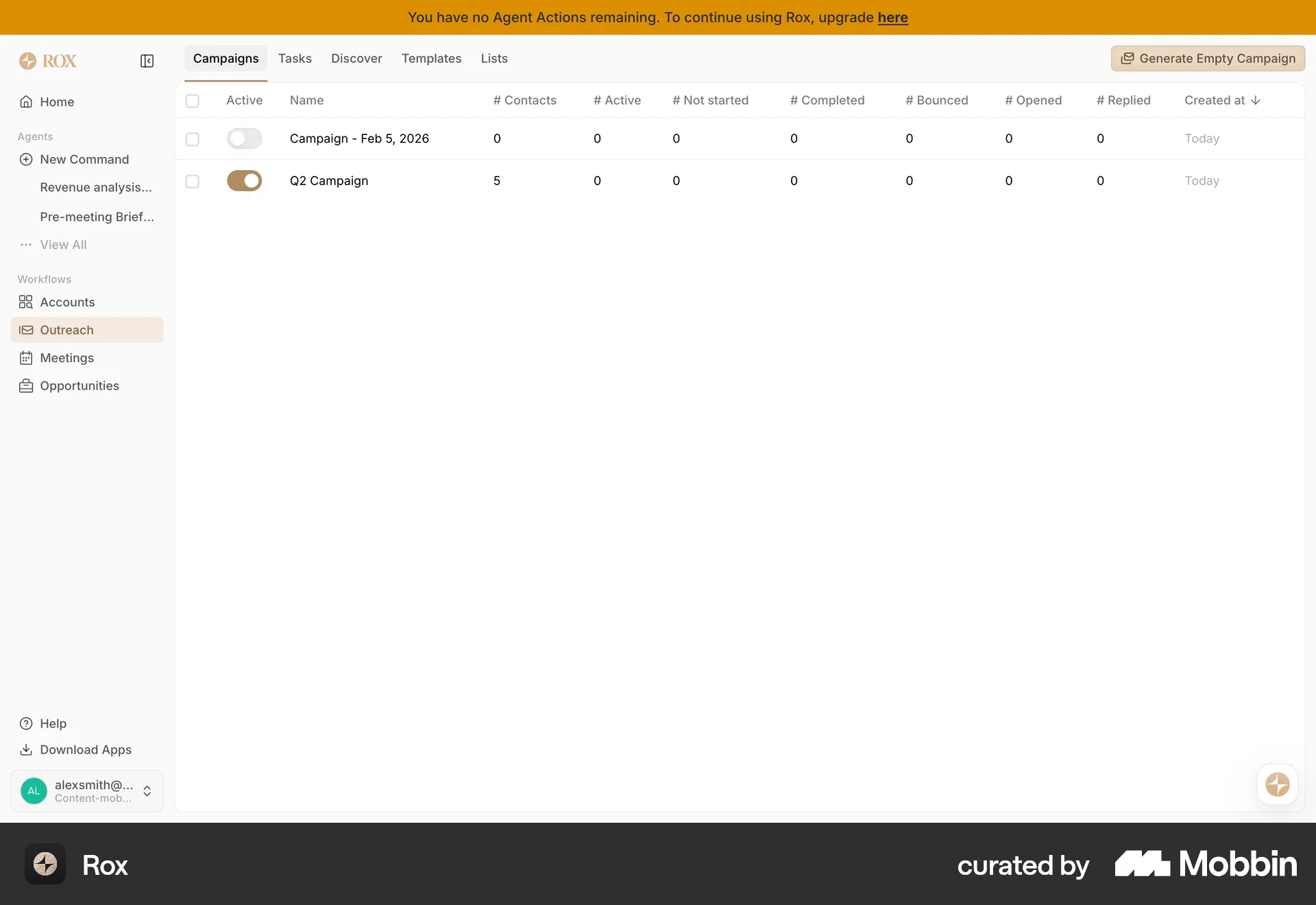Disable the Q2 Campaign active toggle
1316x905 pixels.
point(244,180)
